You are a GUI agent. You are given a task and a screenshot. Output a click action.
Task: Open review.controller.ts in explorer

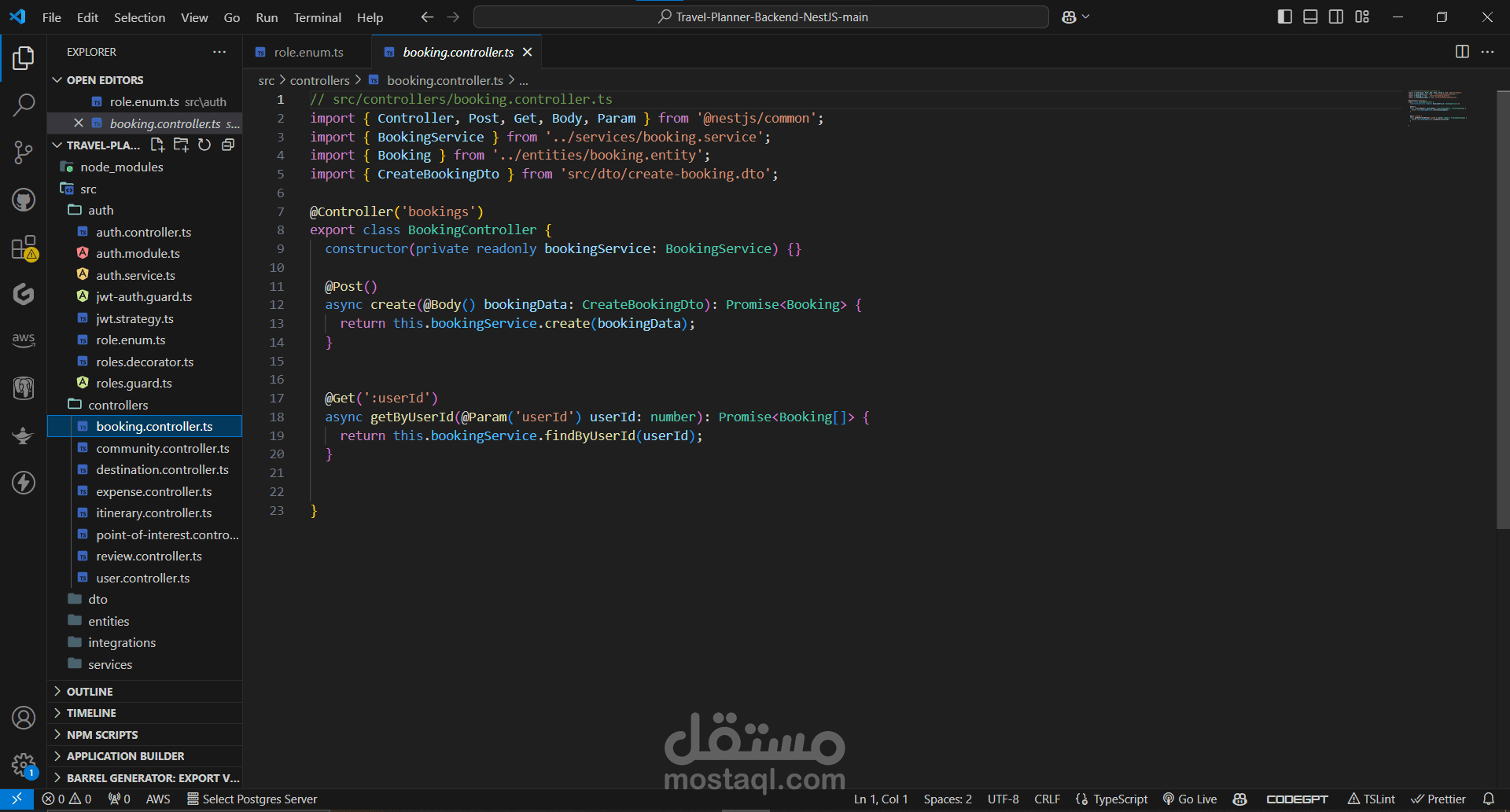(145, 556)
